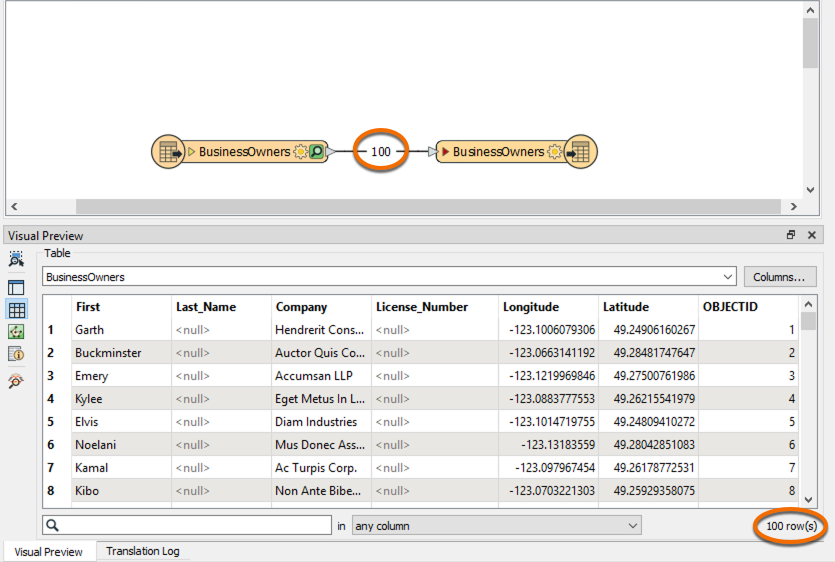Select the cell 'Garth'
835x562 pixels.
(x=122, y=330)
